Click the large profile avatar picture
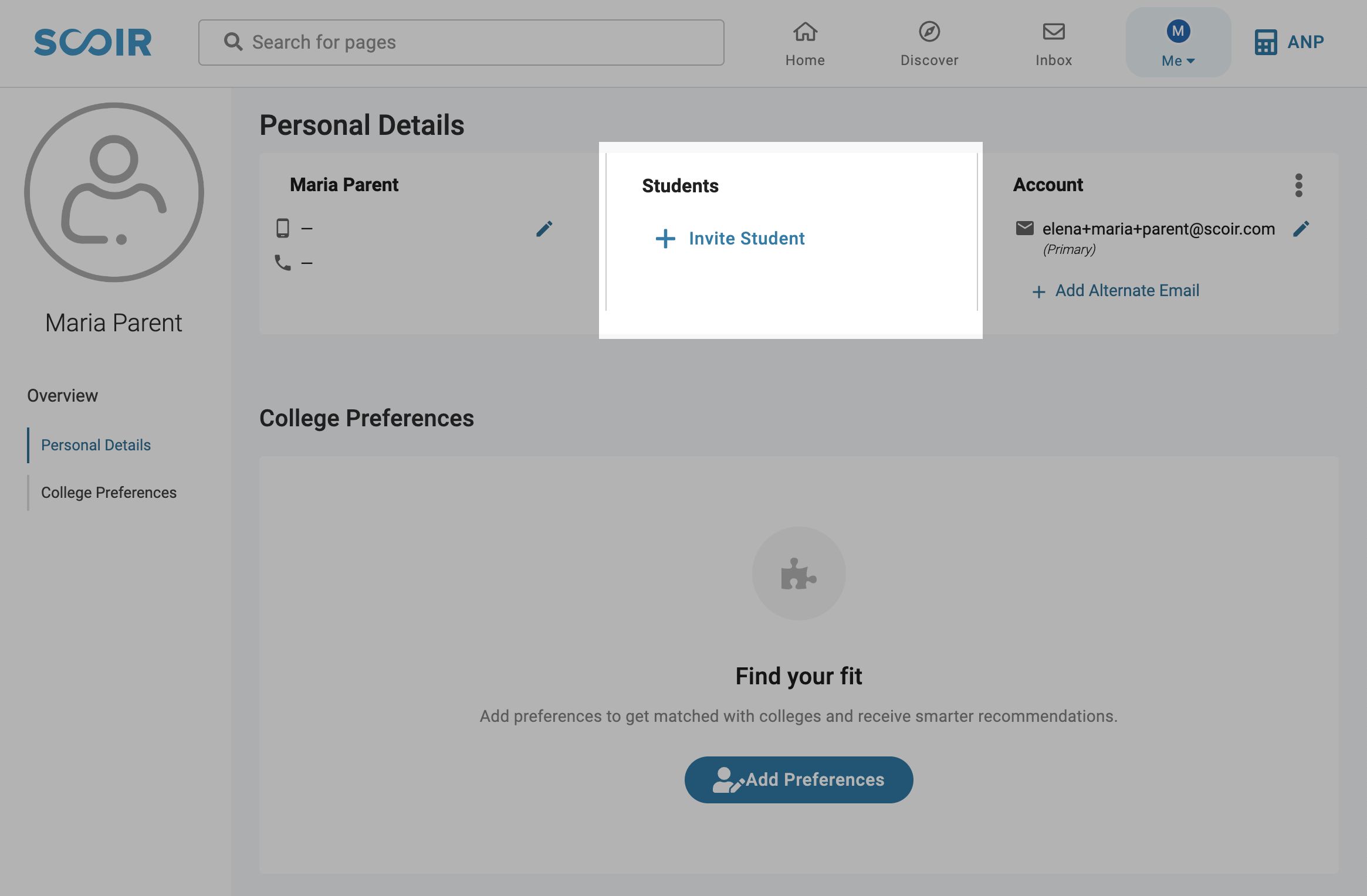1367x896 pixels. (114, 192)
